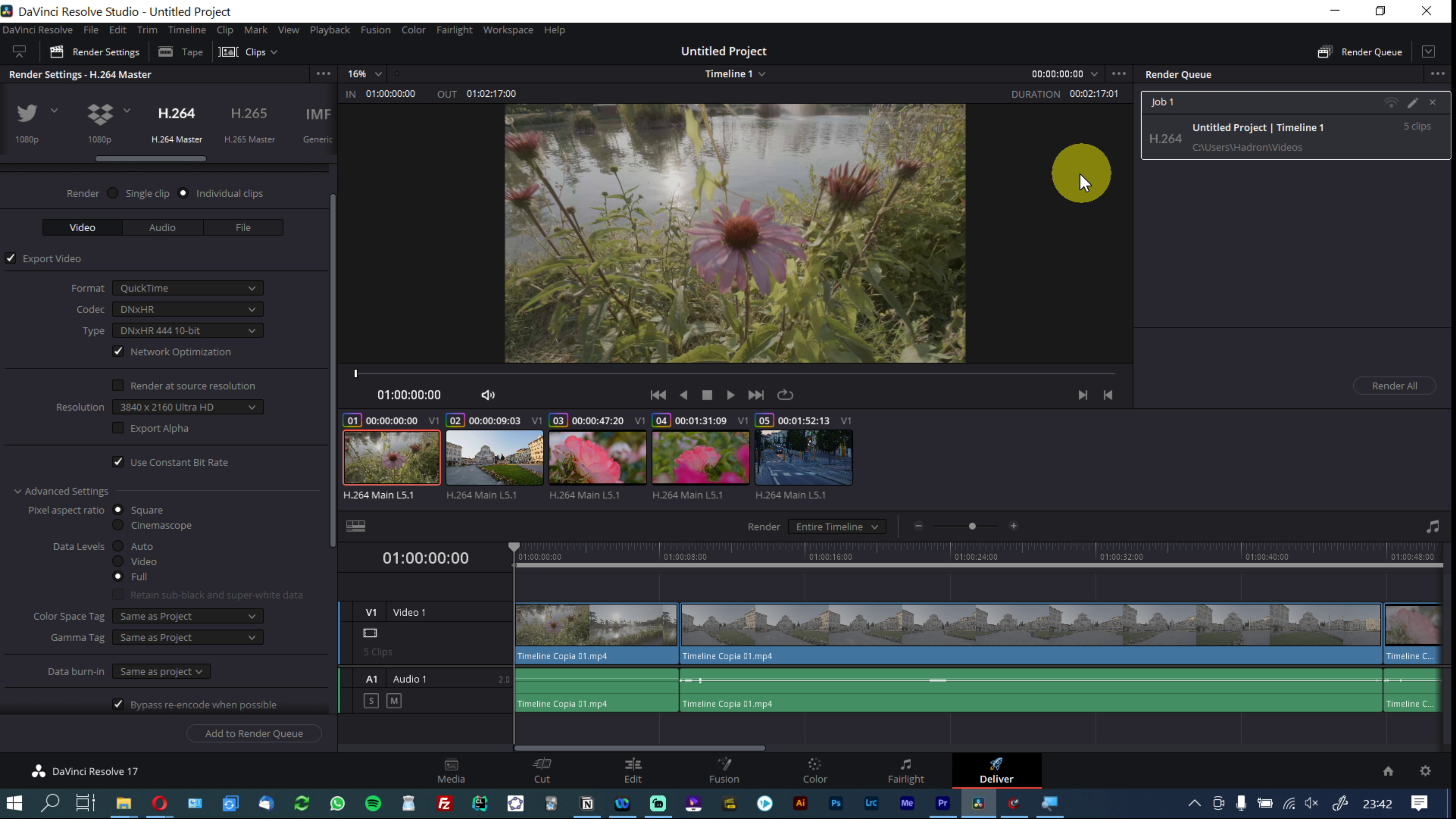Click timeline zoom slider handle
Image resolution: width=1456 pixels, height=819 pixels.
tap(972, 526)
